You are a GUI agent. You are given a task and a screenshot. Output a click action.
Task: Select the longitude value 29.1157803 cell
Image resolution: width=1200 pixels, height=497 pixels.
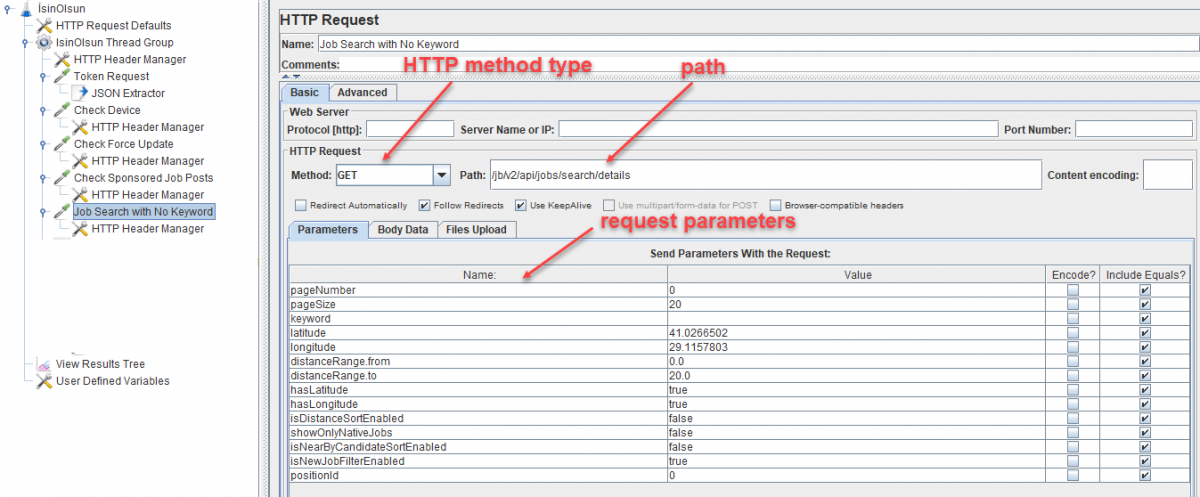tap(857, 346)
